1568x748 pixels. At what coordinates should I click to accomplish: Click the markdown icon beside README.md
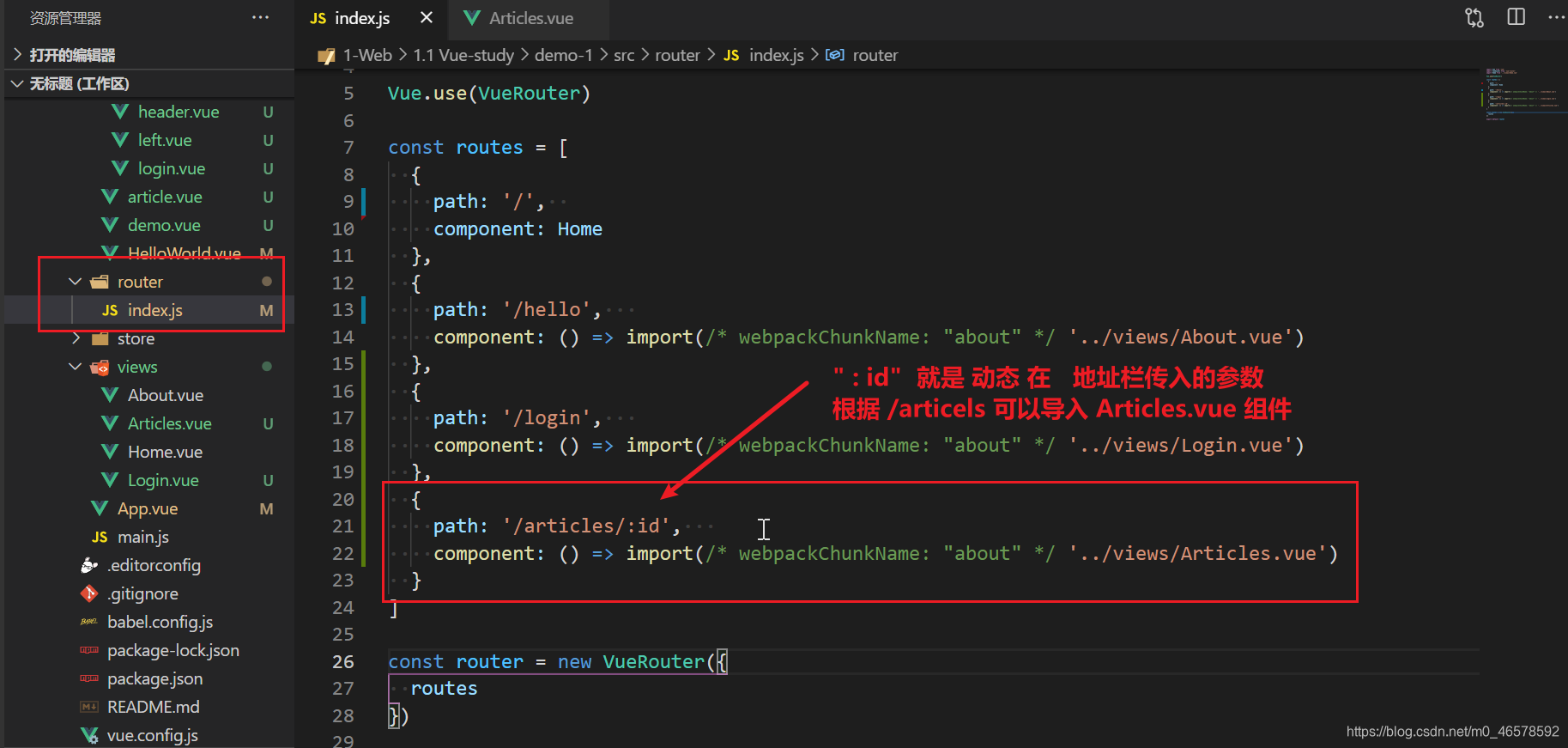point(89,707)
